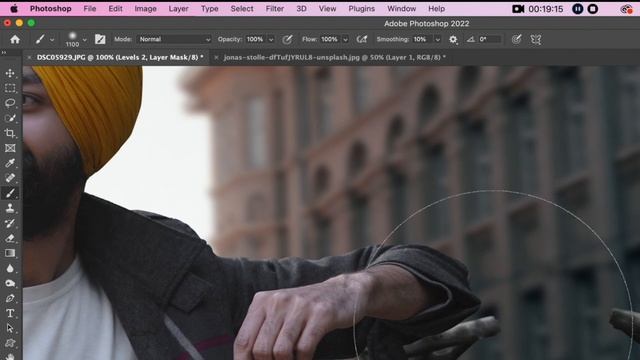Image resolution: width=640 pixels, height=360 pixels.
Task: Select the Eyedropper tool
Action: (10, 163)
